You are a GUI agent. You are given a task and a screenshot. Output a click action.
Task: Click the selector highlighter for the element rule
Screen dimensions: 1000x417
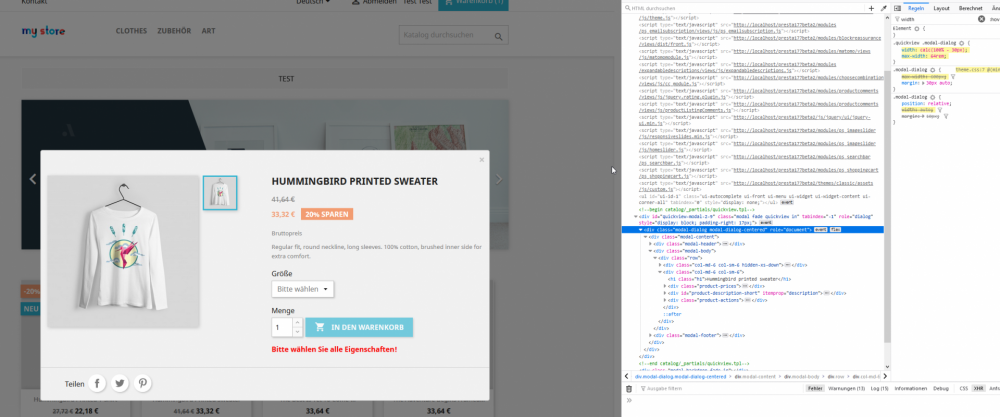916,29
